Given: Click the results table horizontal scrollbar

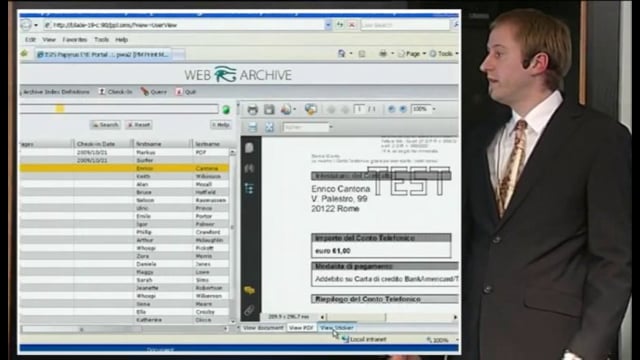Looking at the screenshot, I should coord(124,329).
